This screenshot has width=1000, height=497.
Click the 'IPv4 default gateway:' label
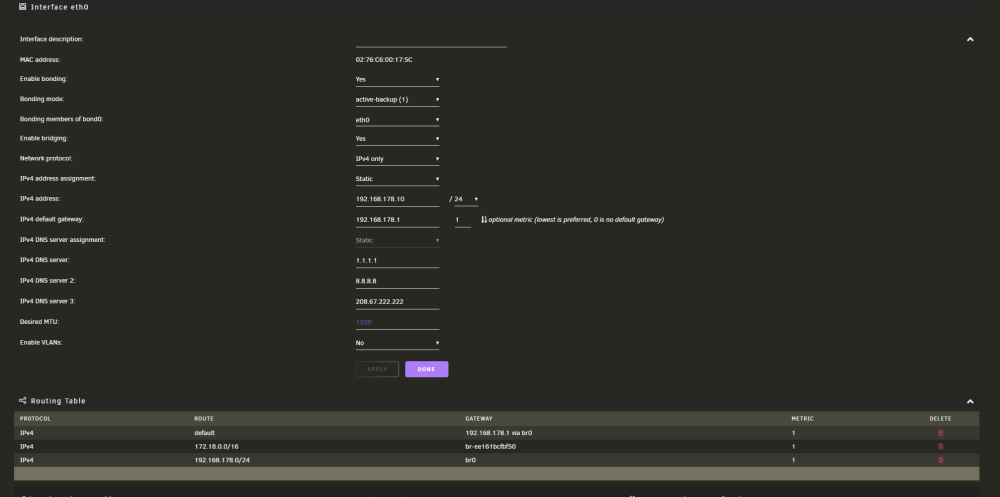coord(52,219)
